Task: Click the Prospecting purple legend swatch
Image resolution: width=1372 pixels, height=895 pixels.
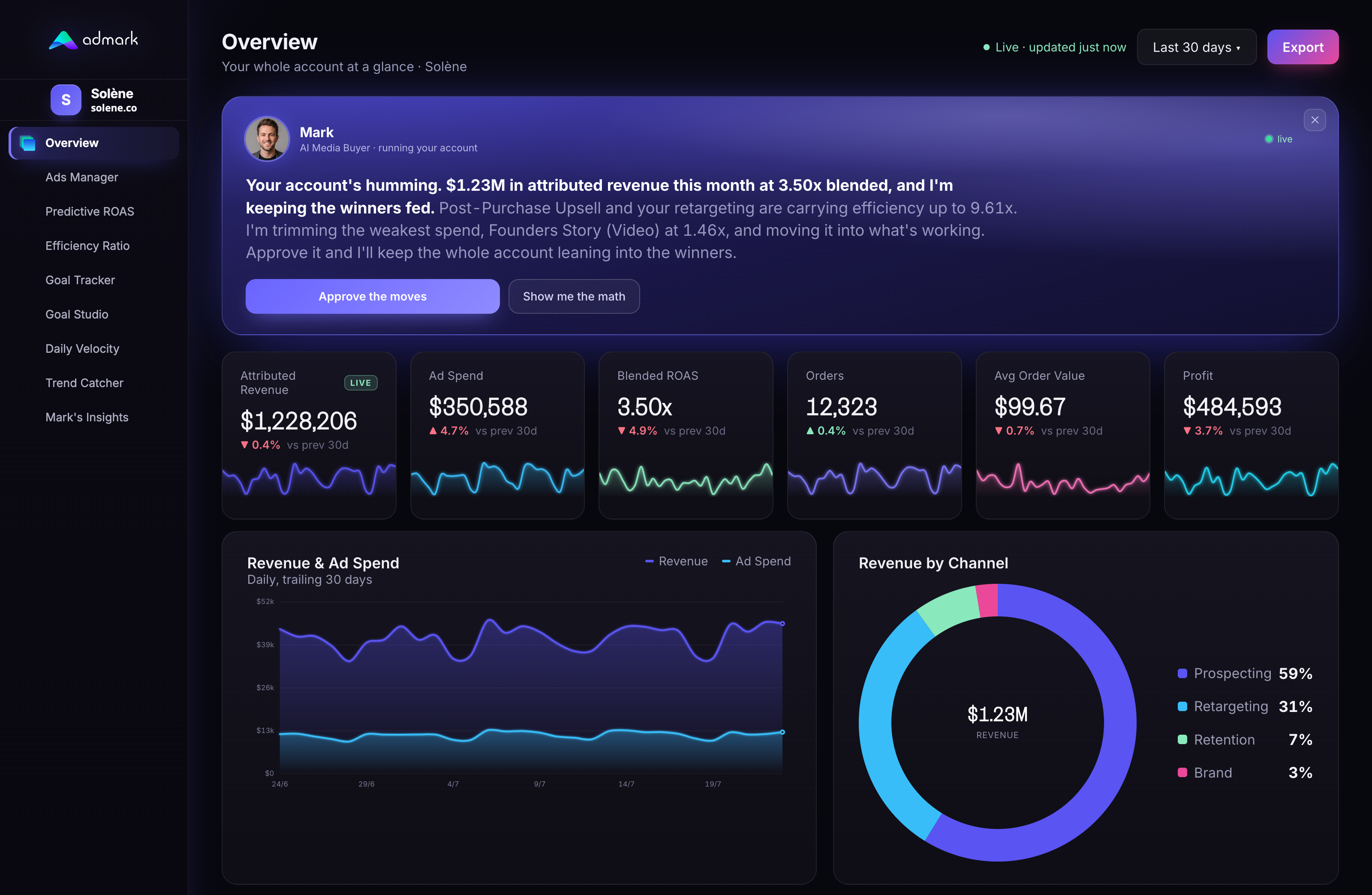Action: [1182, 674]
